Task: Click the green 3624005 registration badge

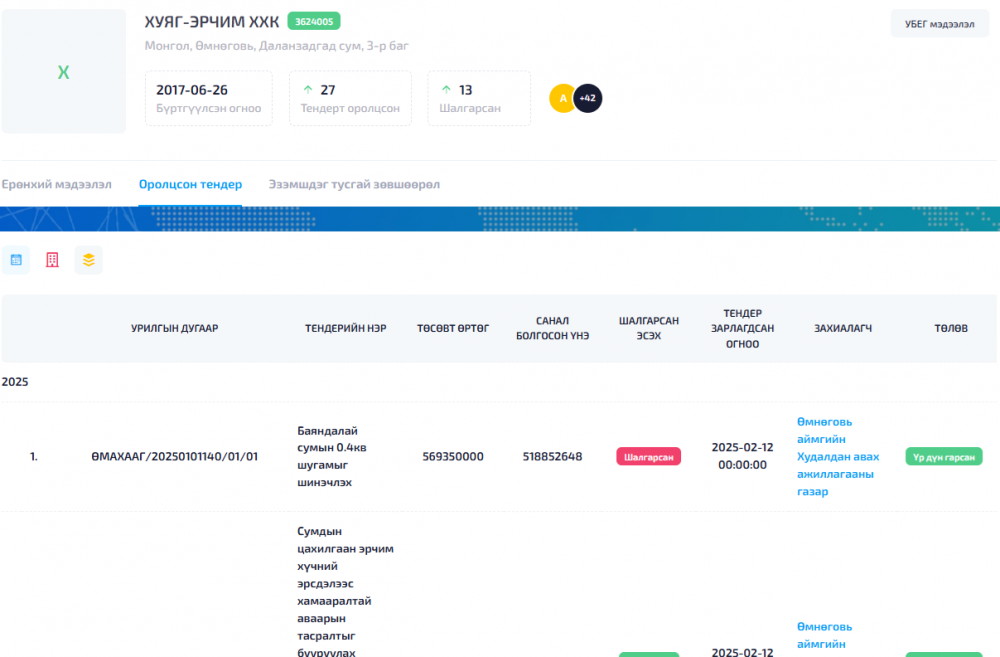Action: 314,21
